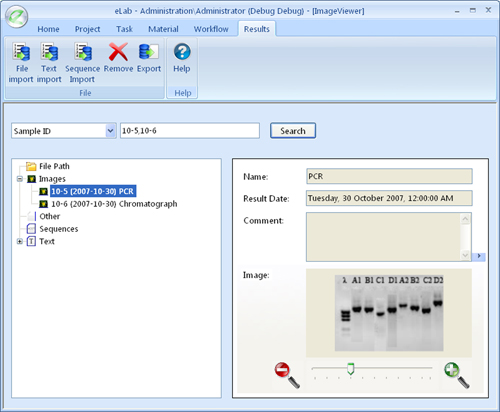Select the 'Sequences' tree row
Screen dimensions: 500x412
pos(59,229)
